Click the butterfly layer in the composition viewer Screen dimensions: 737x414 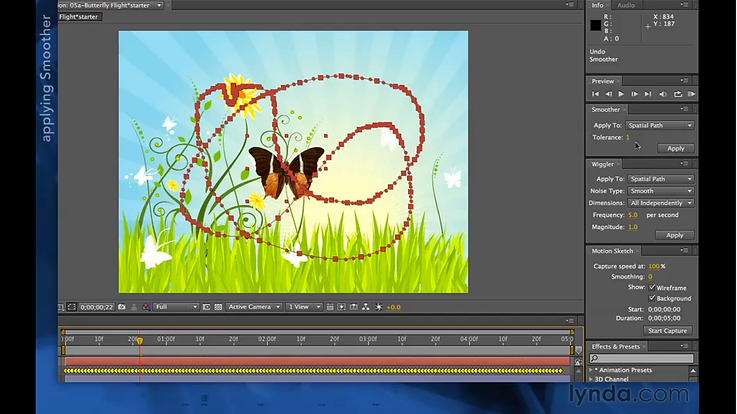click(x=285, y=172)
